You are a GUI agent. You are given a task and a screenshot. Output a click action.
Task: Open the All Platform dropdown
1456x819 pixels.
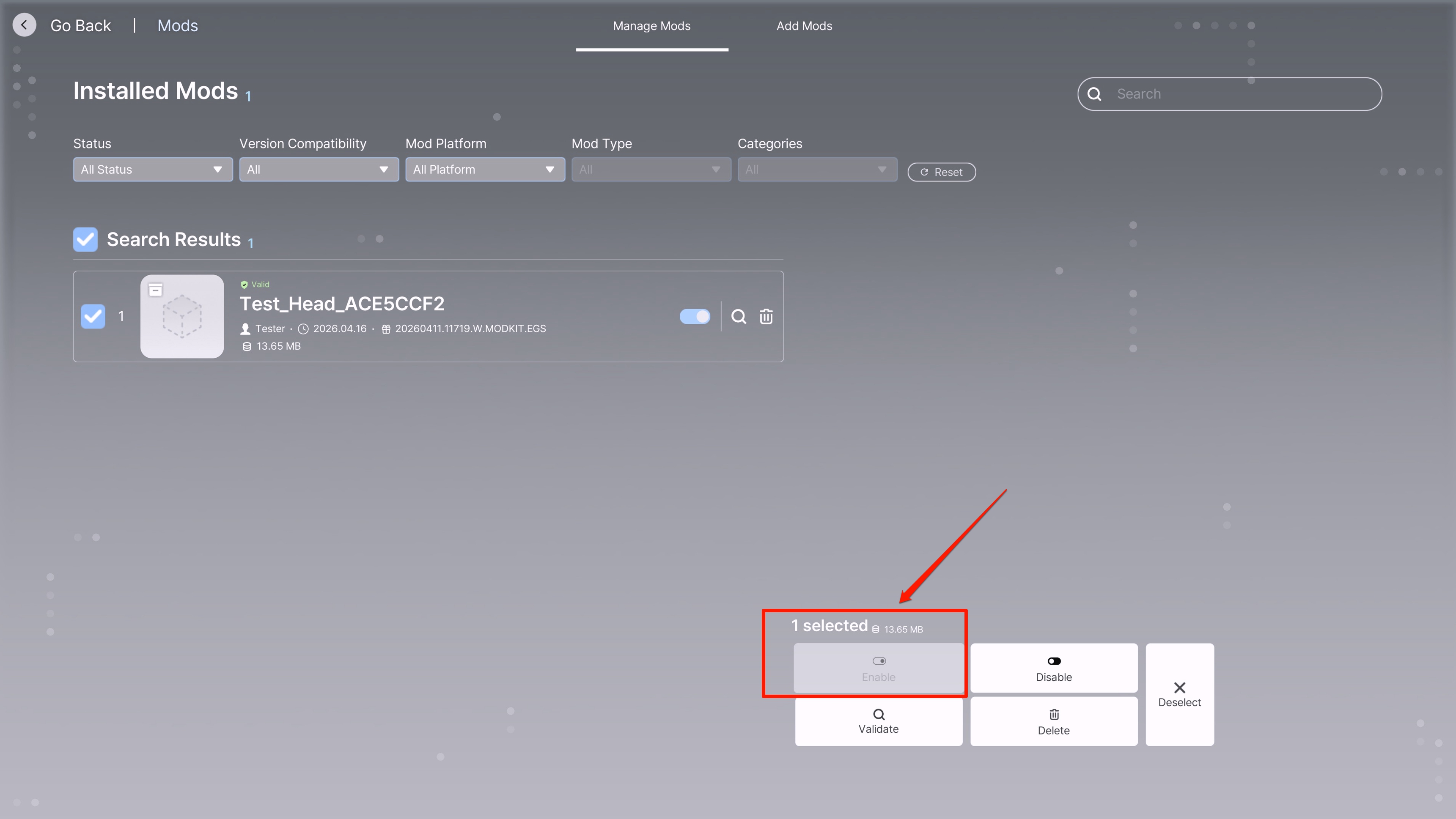[485, 170]
